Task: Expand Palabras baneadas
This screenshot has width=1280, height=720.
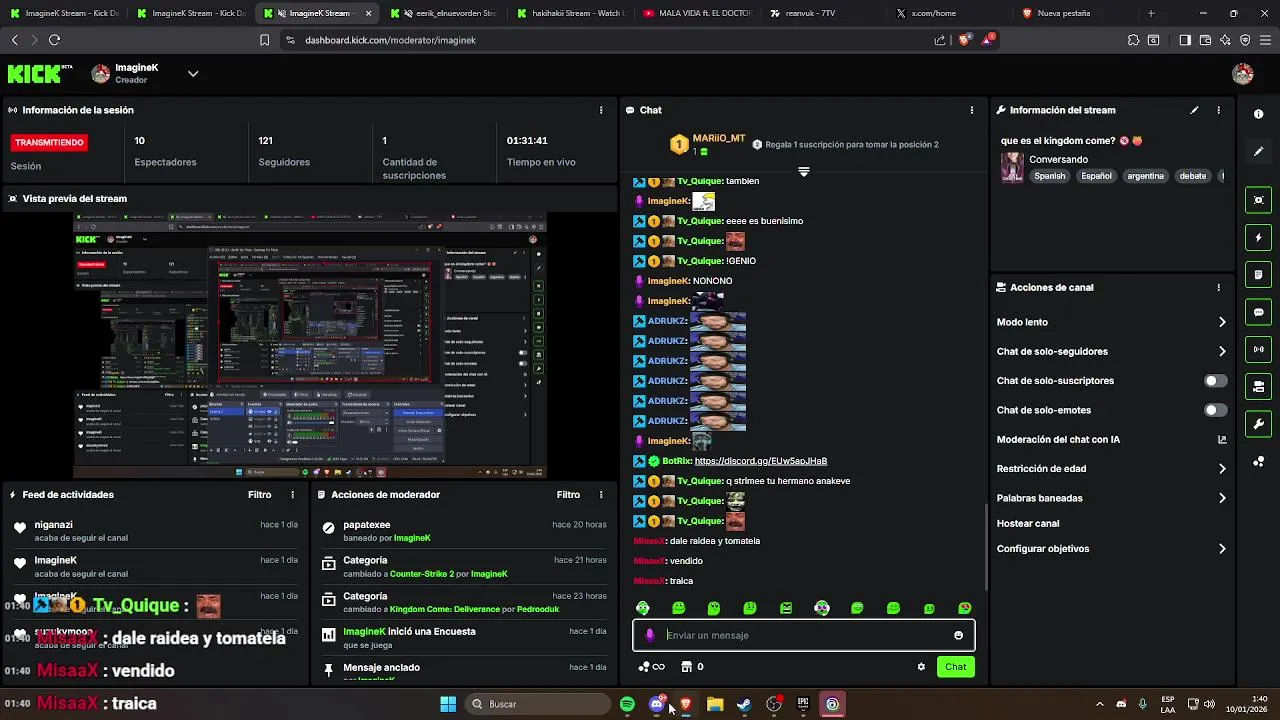Action: click(x=1222, y=498)
